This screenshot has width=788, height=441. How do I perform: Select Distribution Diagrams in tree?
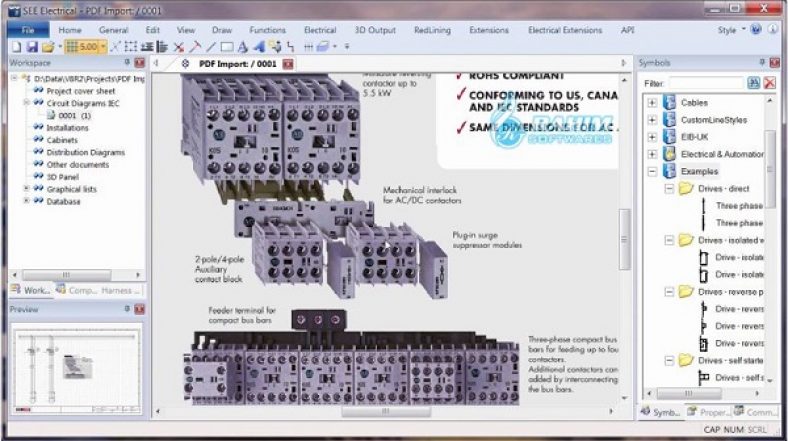[85, 152]
